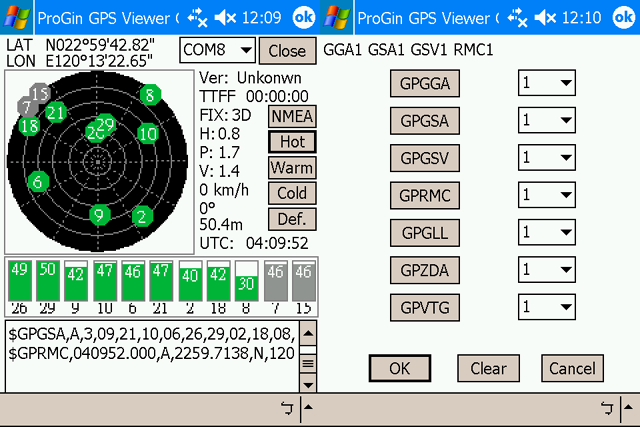640x427 pixels.
Task: Click gray satellite 7 marker
Action: click(27, 107)
